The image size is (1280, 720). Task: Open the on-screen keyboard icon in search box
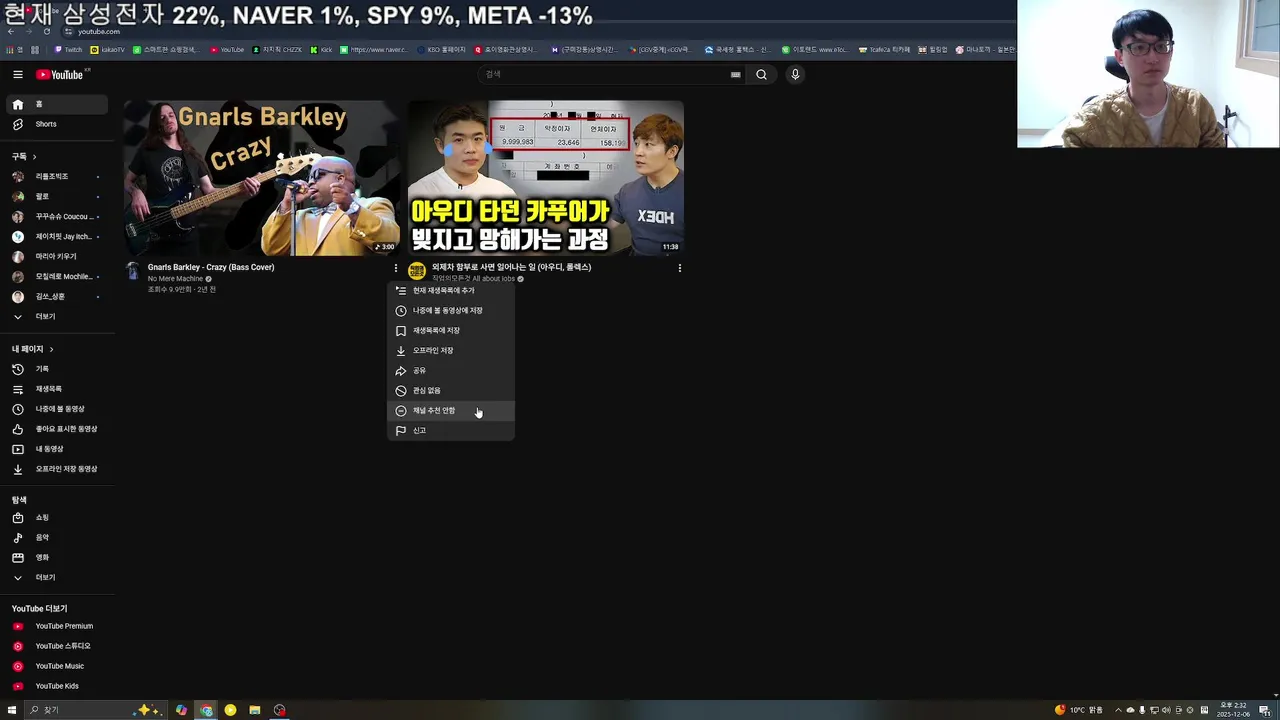736,74
